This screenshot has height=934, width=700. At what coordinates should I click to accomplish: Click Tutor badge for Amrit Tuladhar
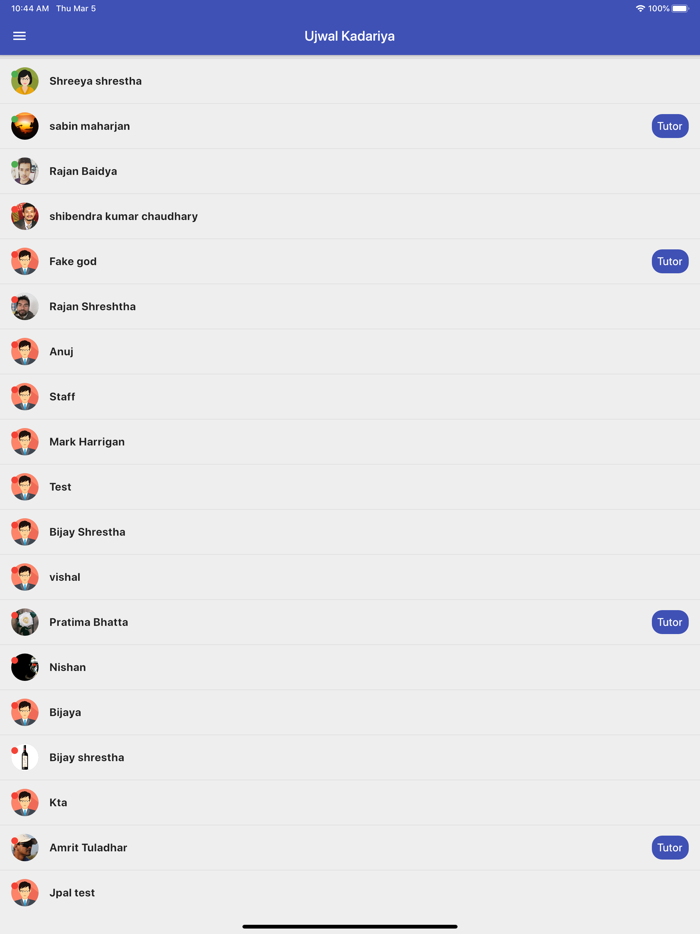[670, 848]
